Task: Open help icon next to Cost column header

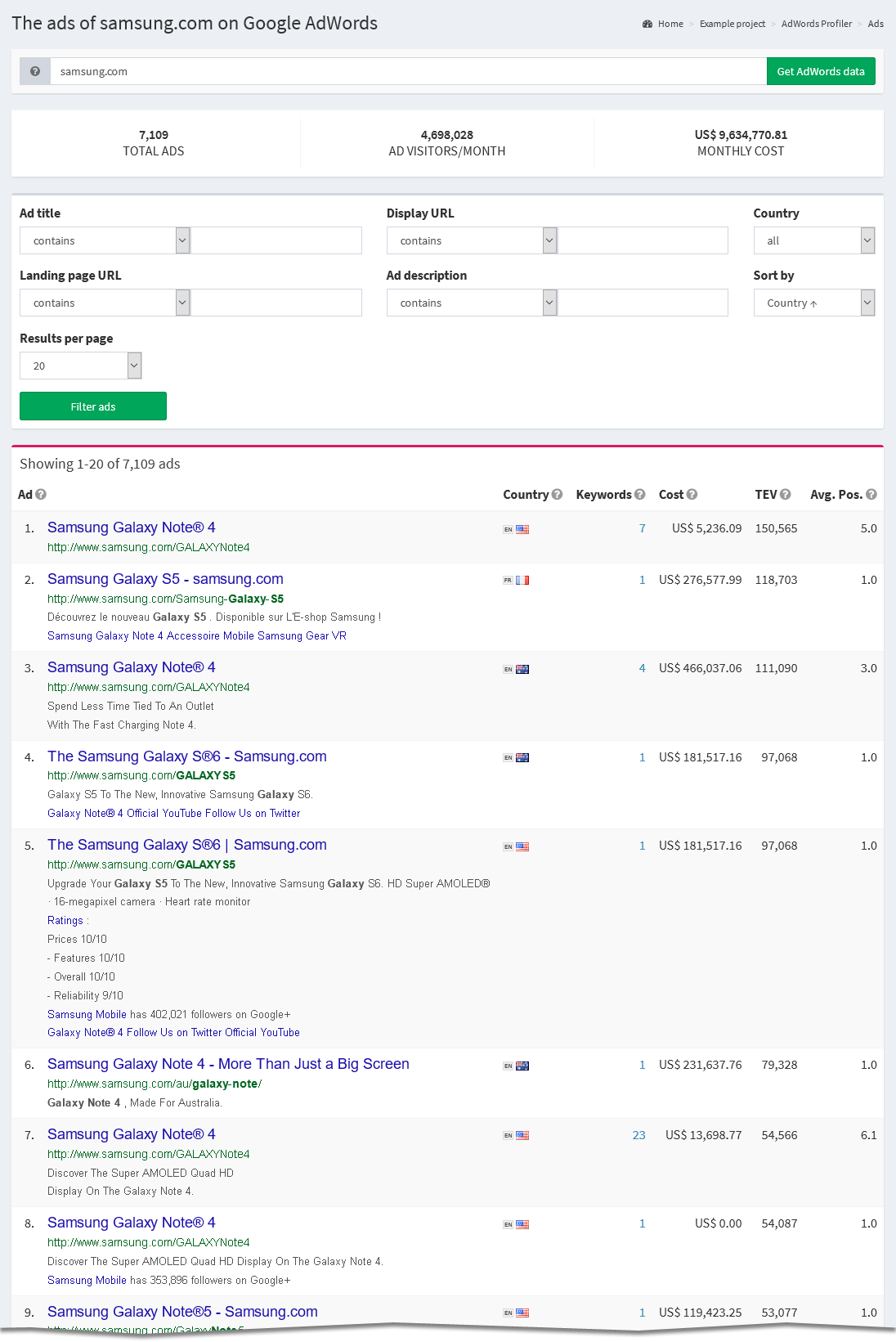Action: [x=692, y=494]
